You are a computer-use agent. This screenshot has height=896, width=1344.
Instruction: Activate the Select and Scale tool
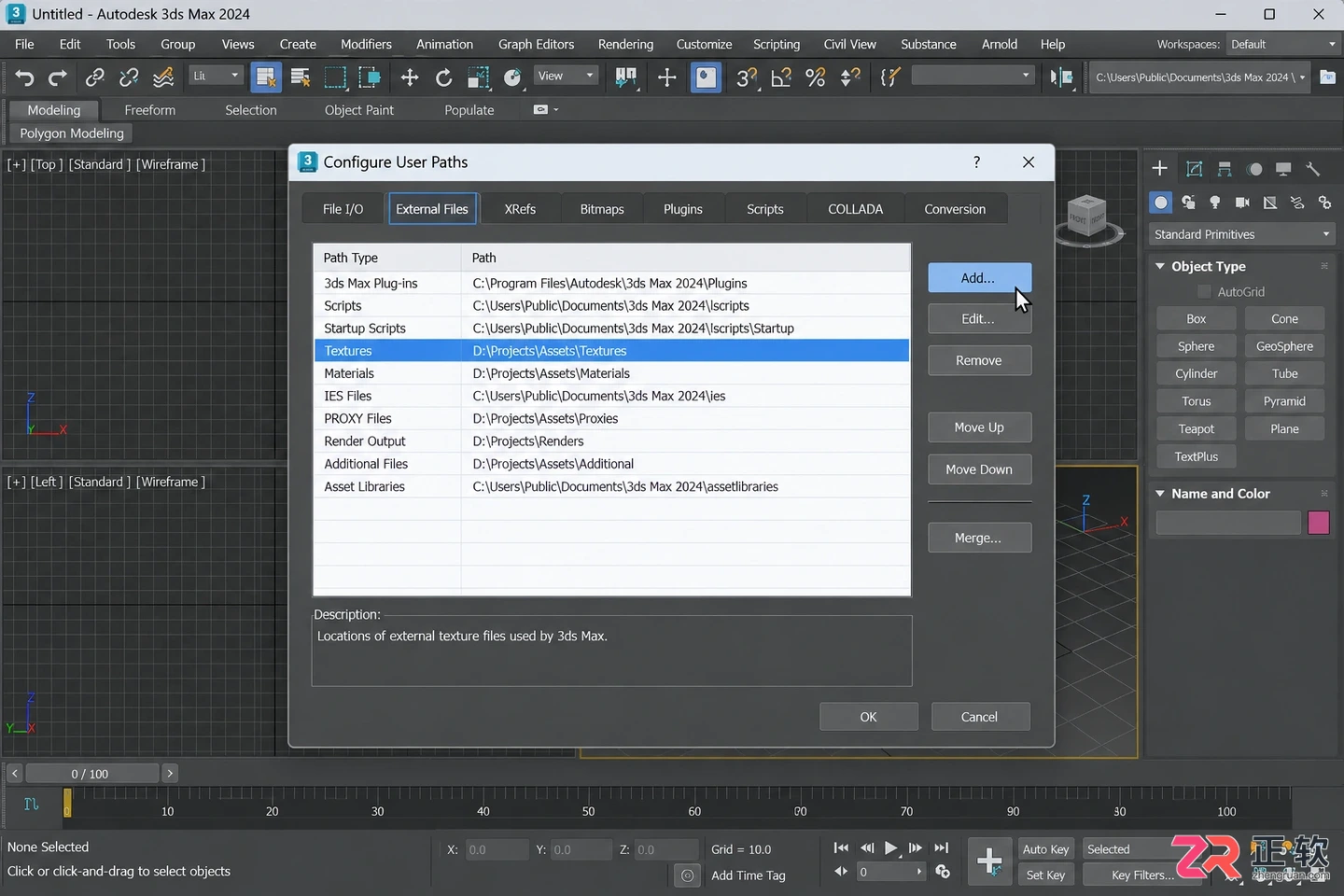point(478,77)
